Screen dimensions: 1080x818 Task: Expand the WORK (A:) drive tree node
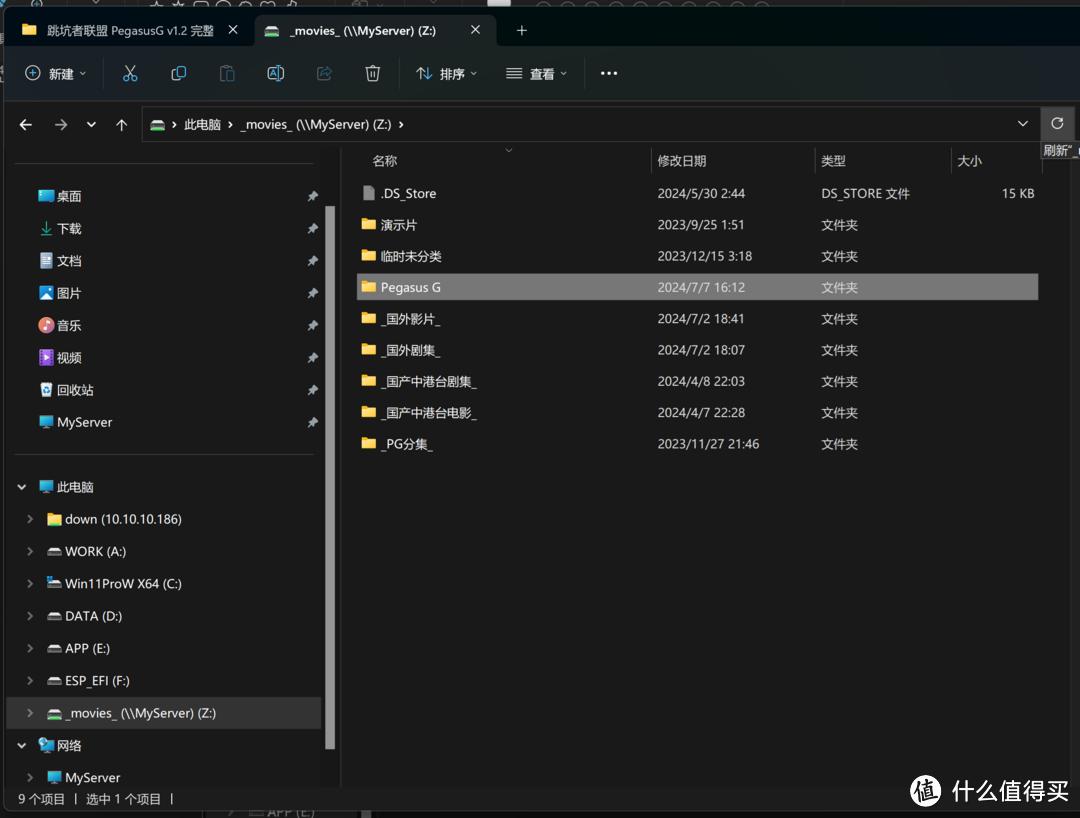coord(30,552)
